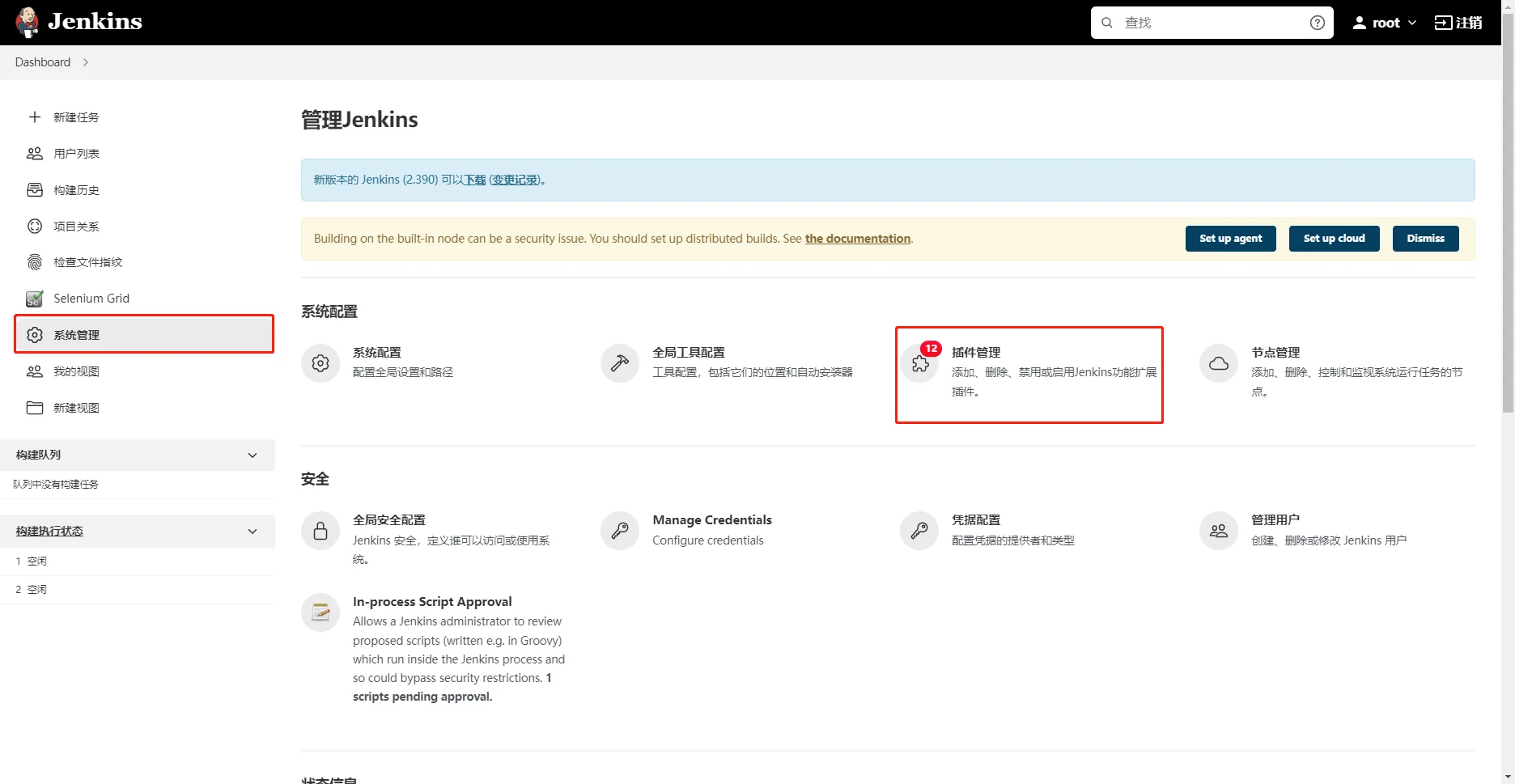This screenshot has height=784, width=1515.
Task: Open the global tool configuration hammer icon
Action: (620, 363)
